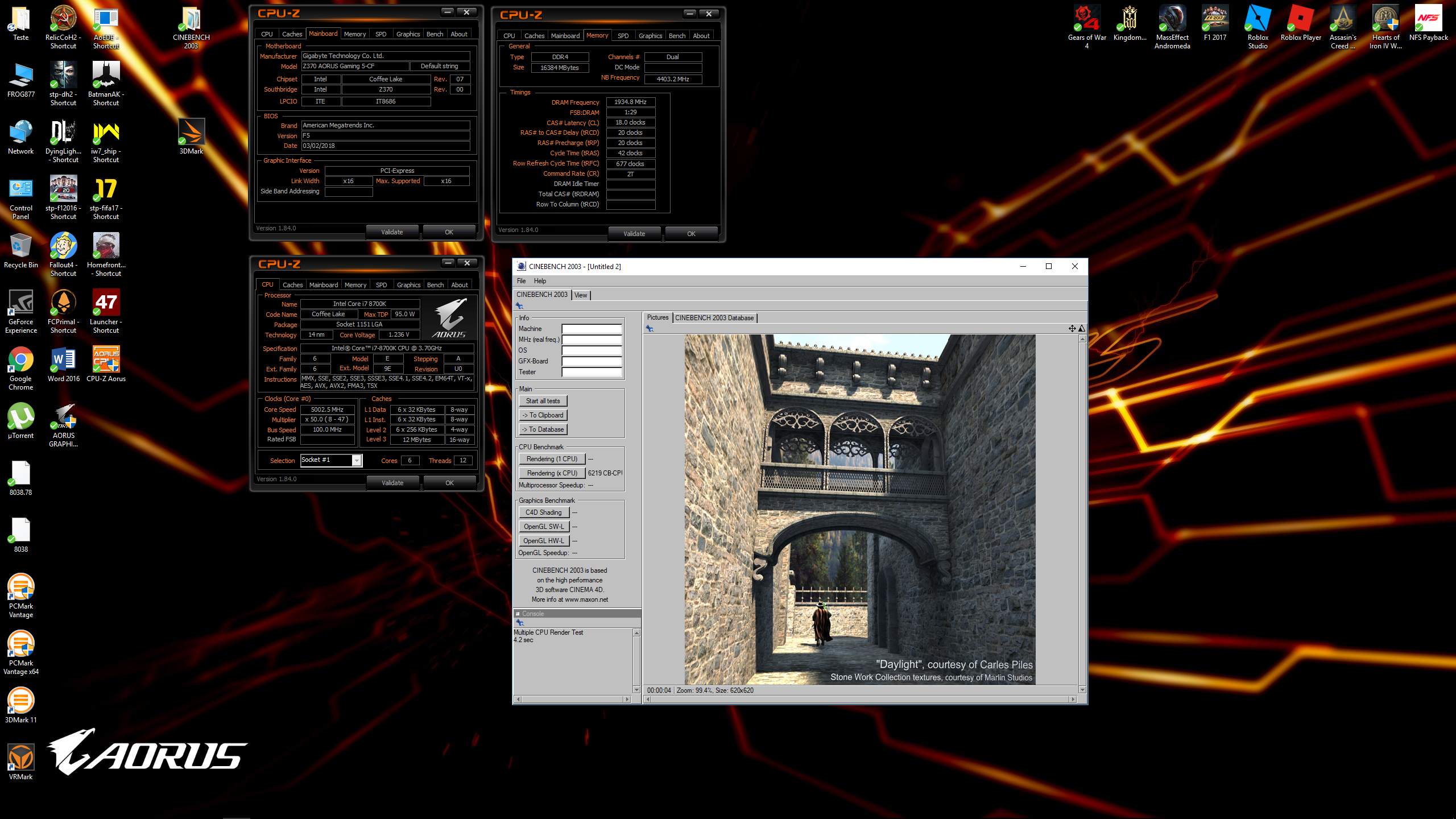Switch to the Caches tab in the Mainboard CPU-Z window
Viewport: 1456px width, 819px height.
click(292, 34)
